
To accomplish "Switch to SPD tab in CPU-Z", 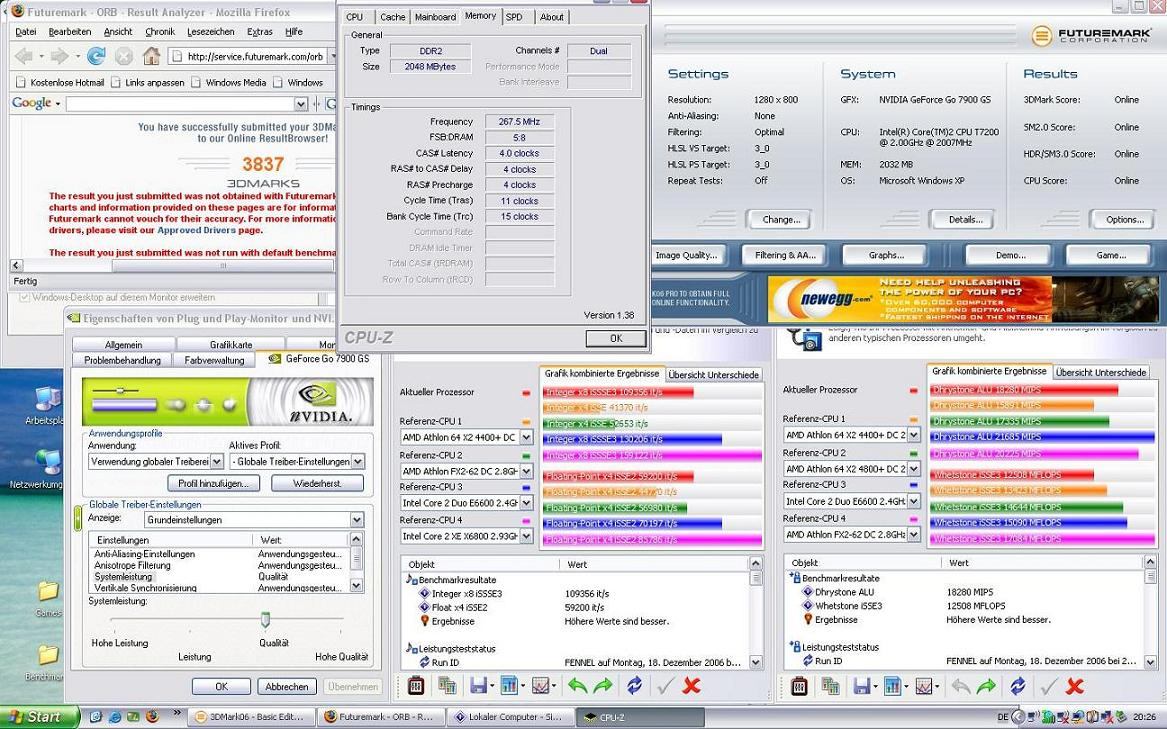I will 514,17.
